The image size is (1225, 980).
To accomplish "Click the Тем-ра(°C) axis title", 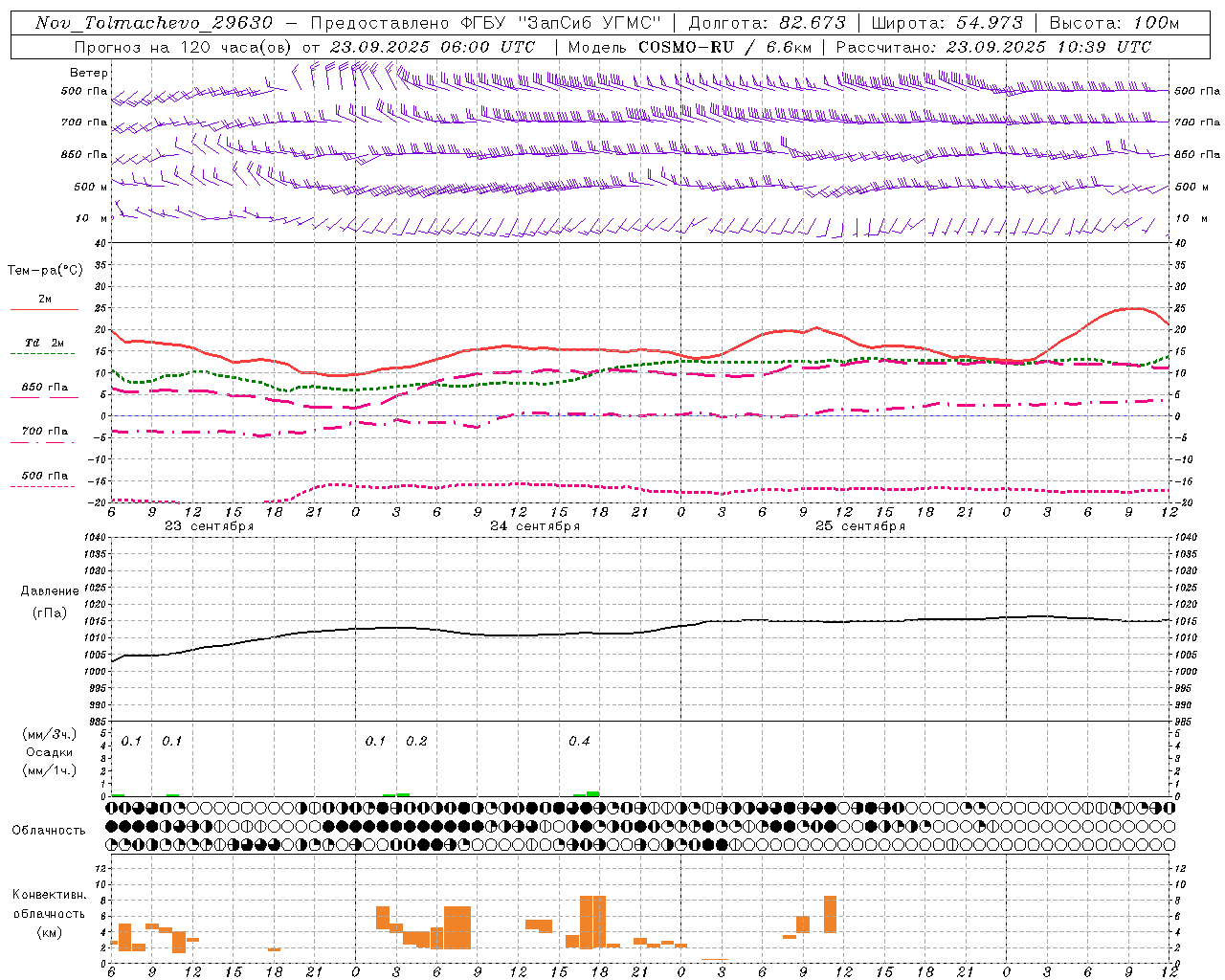I will (45, 271).
